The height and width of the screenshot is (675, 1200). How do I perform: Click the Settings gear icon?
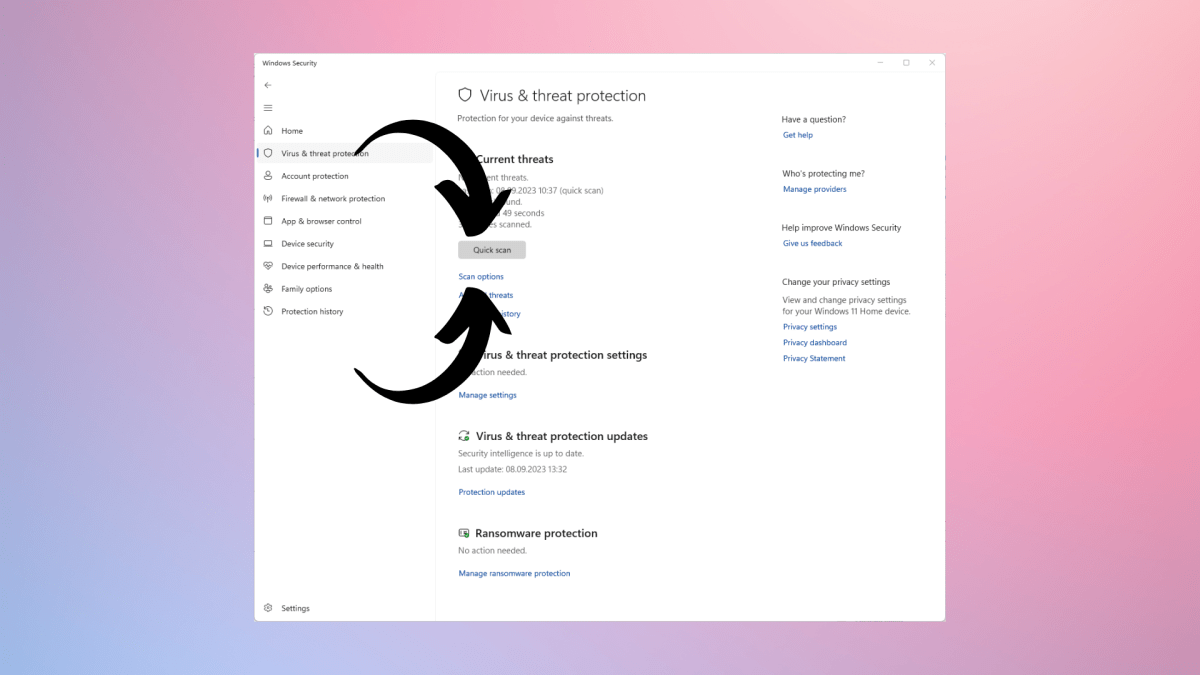point(268,608)
